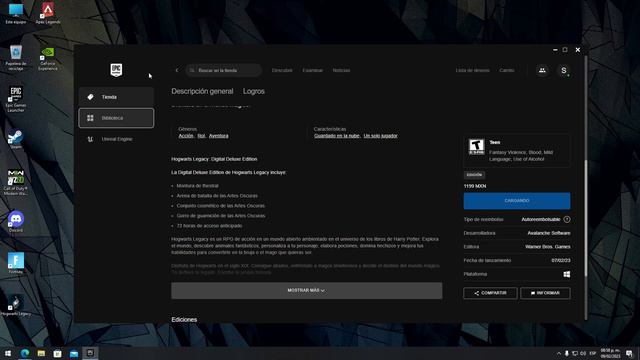Select the Call of Duty Modern Warfare shortcut
Screen dimensions: 640x360
16,182
